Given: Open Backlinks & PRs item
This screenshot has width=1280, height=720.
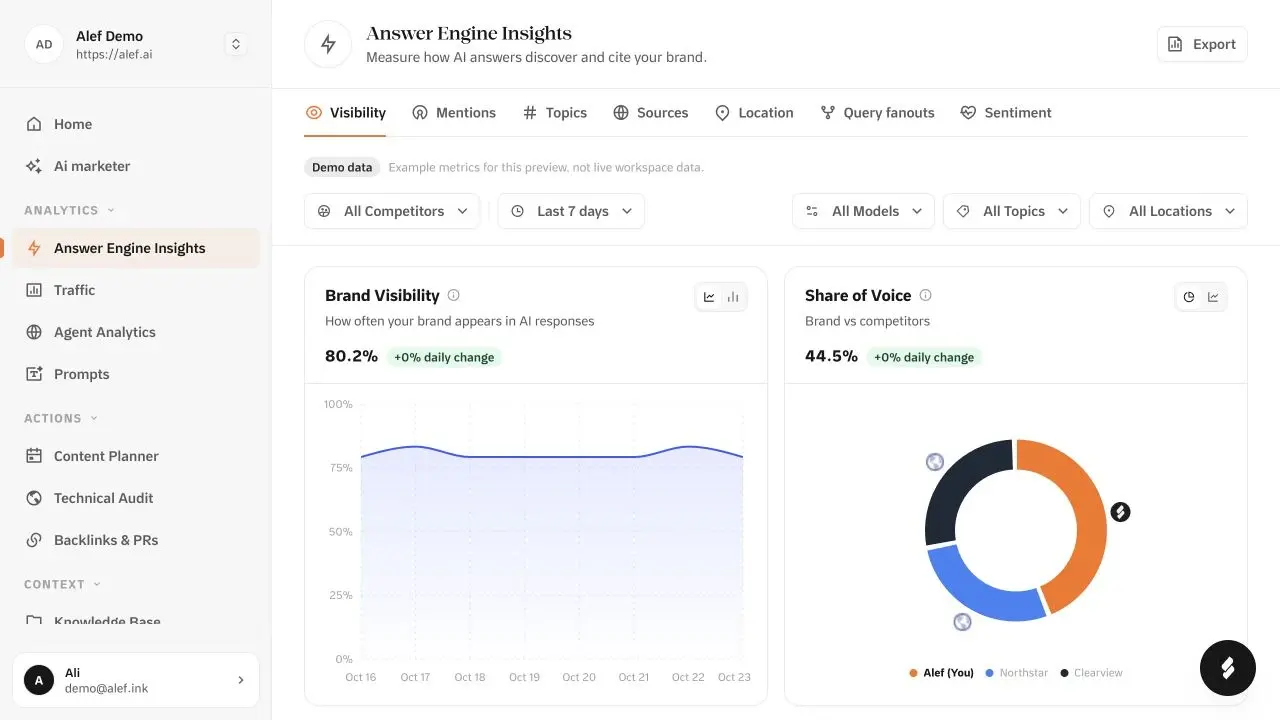Looking at the screenshot, I should pos(135,540).
